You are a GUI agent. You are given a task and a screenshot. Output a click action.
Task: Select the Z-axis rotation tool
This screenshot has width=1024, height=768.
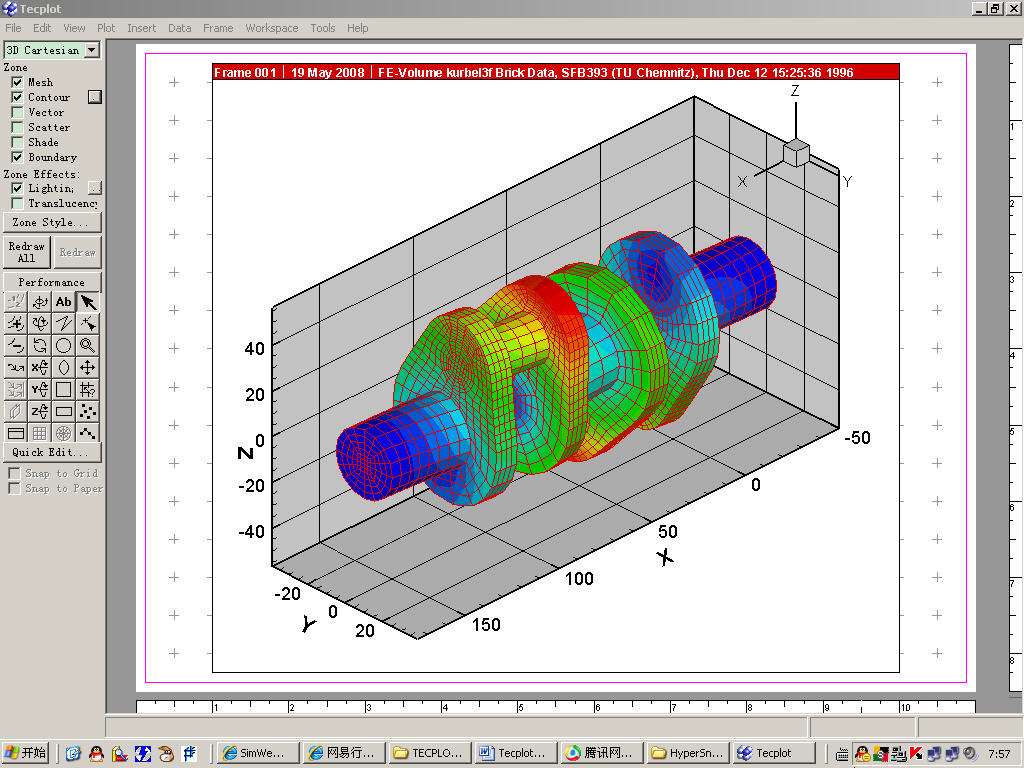click(x=38, y=411)
